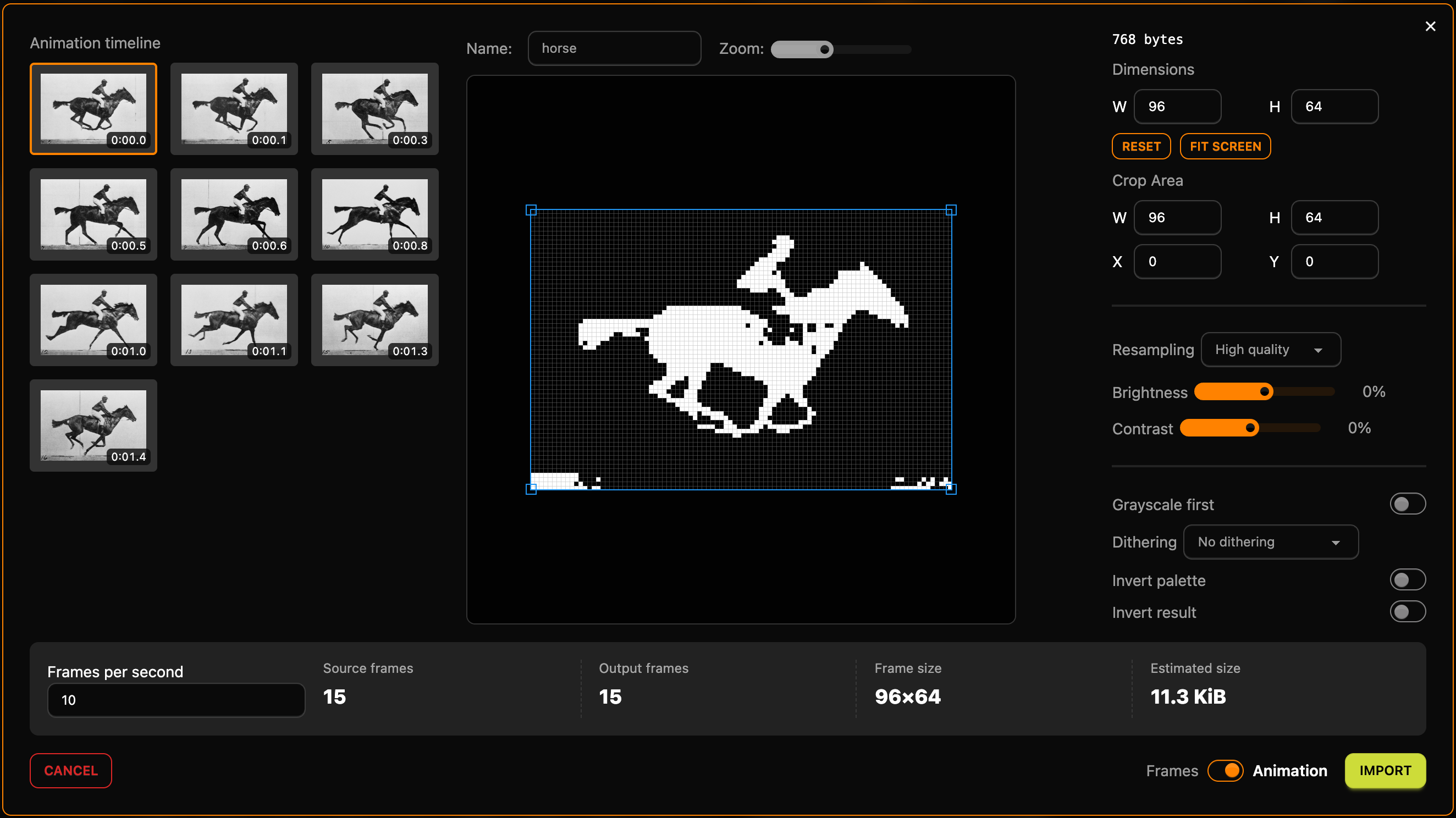Select the 0:00.0 frame thumbnail
Image resolution: width=1456 pixels, height=818 pixels.
point(93,108)
